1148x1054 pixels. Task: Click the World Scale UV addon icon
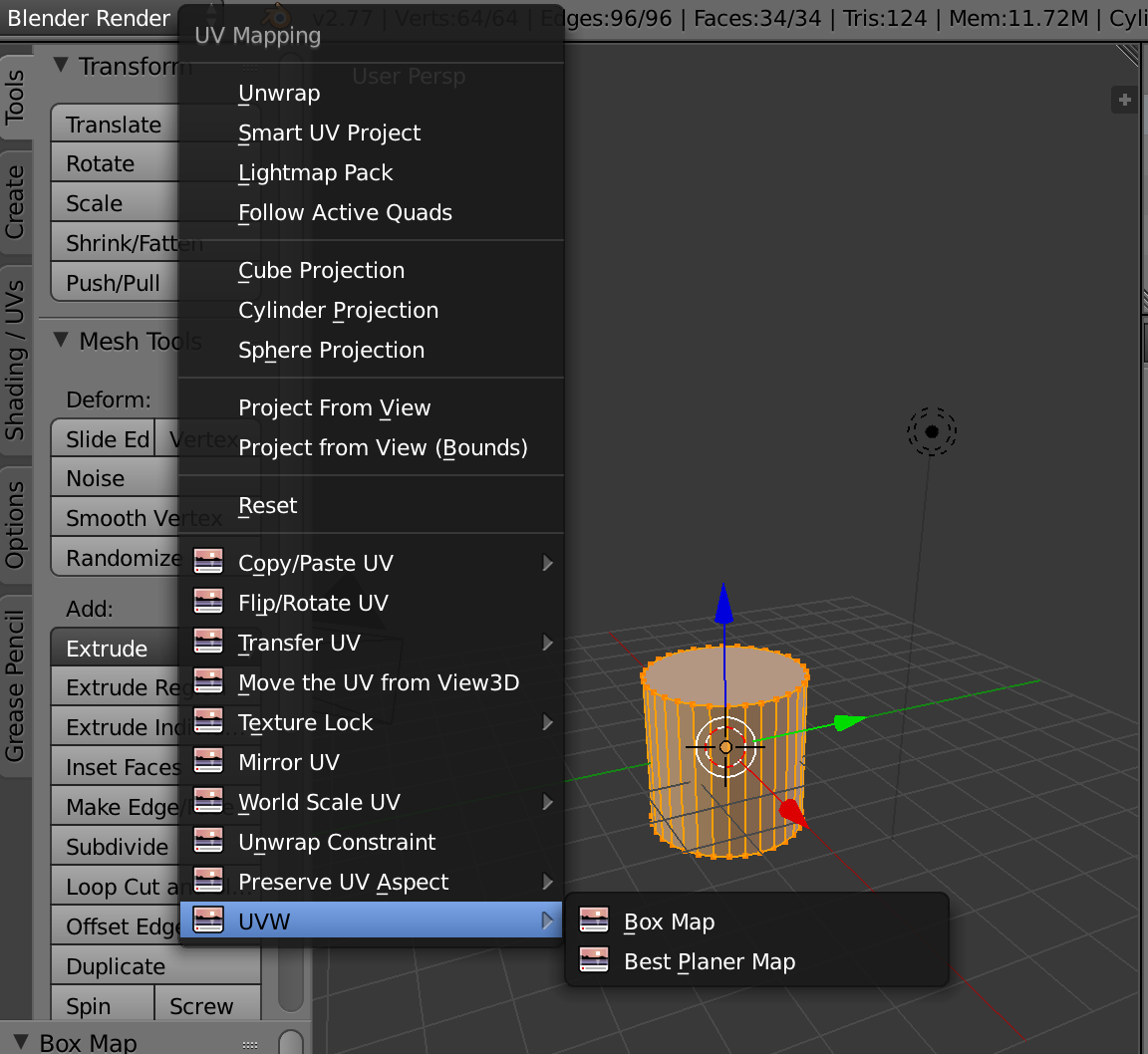208,801
